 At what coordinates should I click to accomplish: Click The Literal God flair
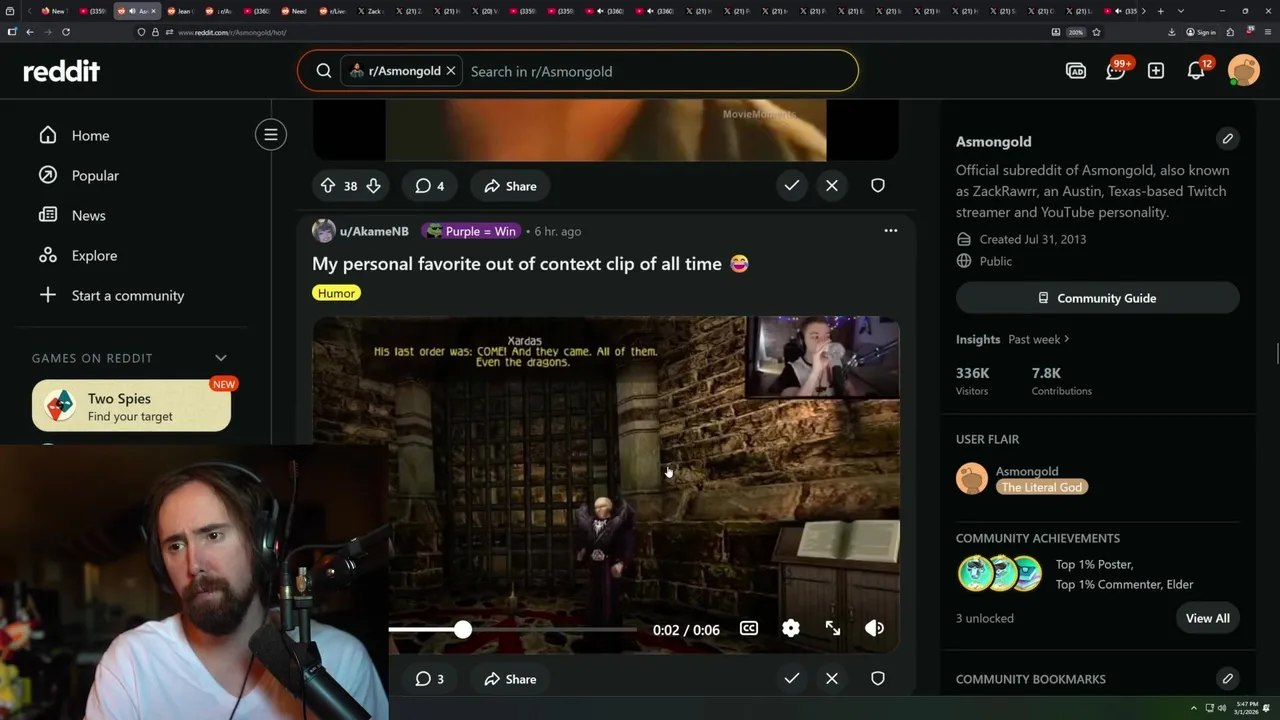(x=1042, y=487)
